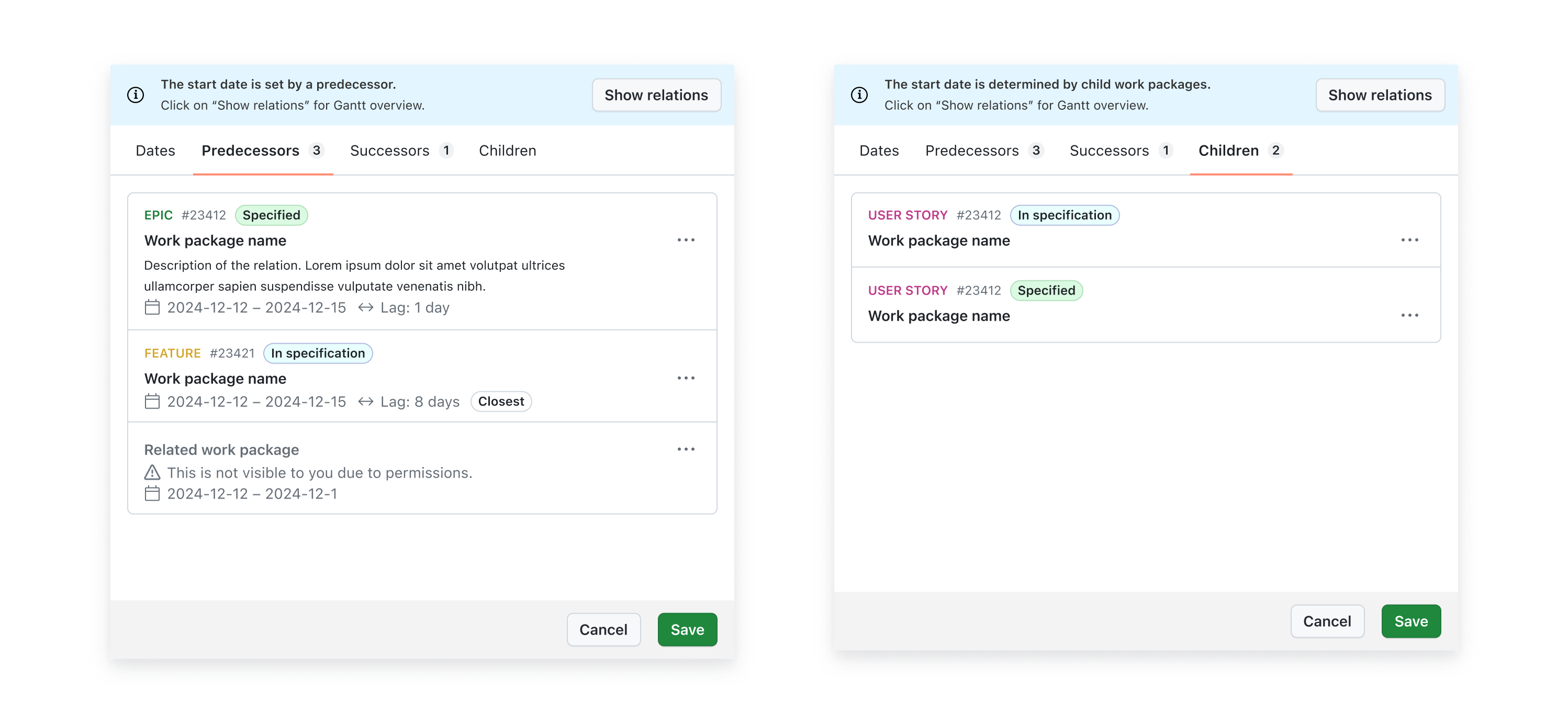The image size is (1568, 724).
Task: Click the lag arrow icon on the EPIC relation
Action: 366,307
